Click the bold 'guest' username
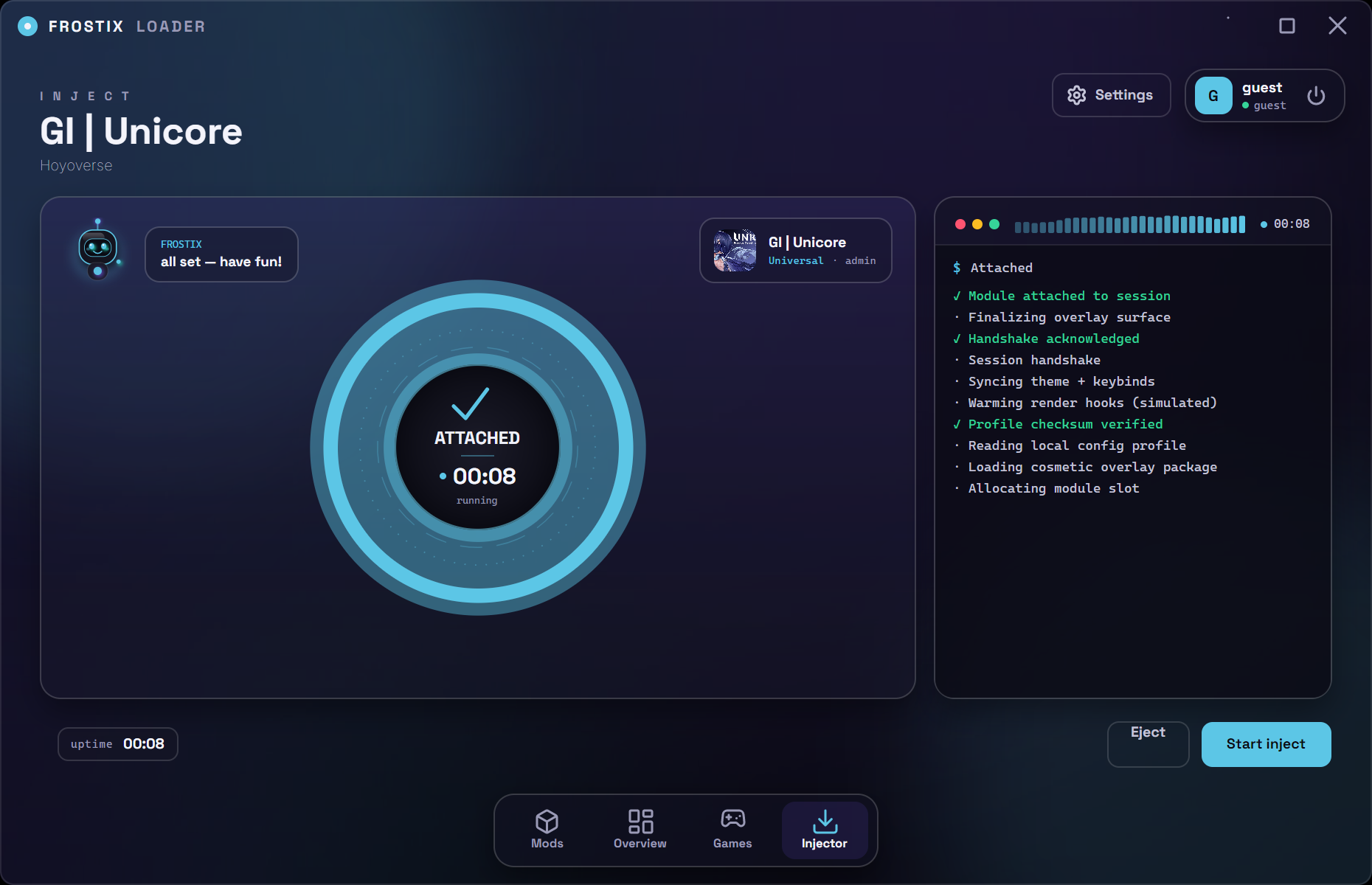Viewport: 1372px width, 885px height. (x=1262, y=88)
